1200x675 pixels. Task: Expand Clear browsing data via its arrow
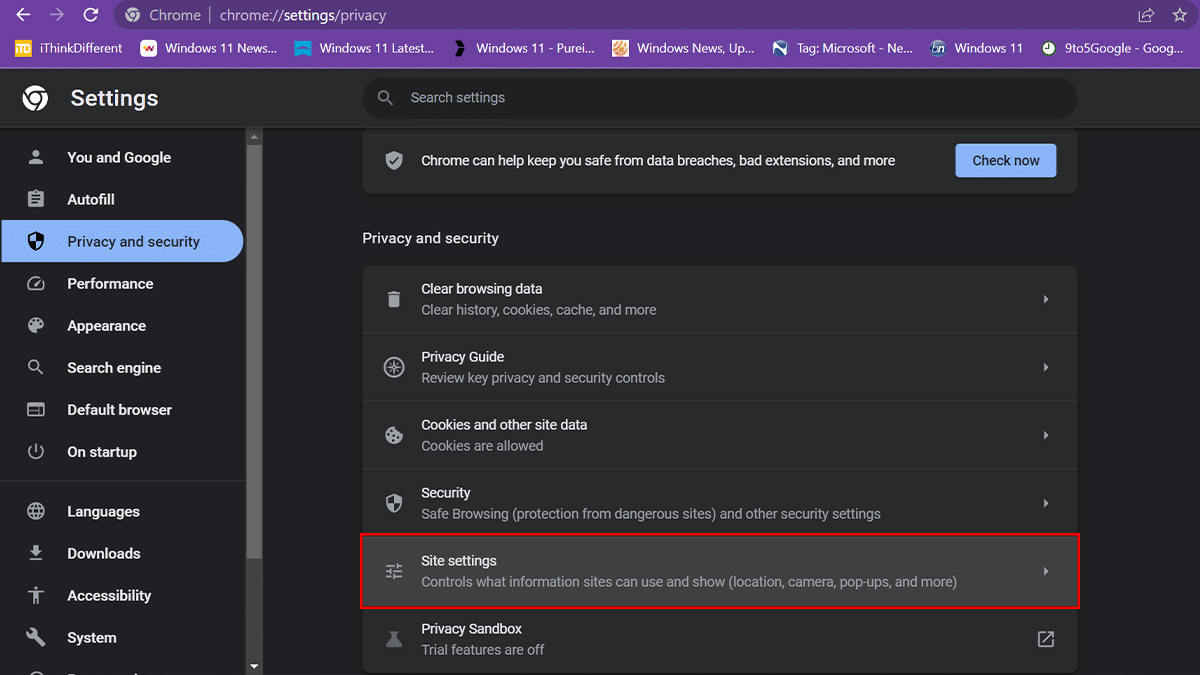point(1045,299)
